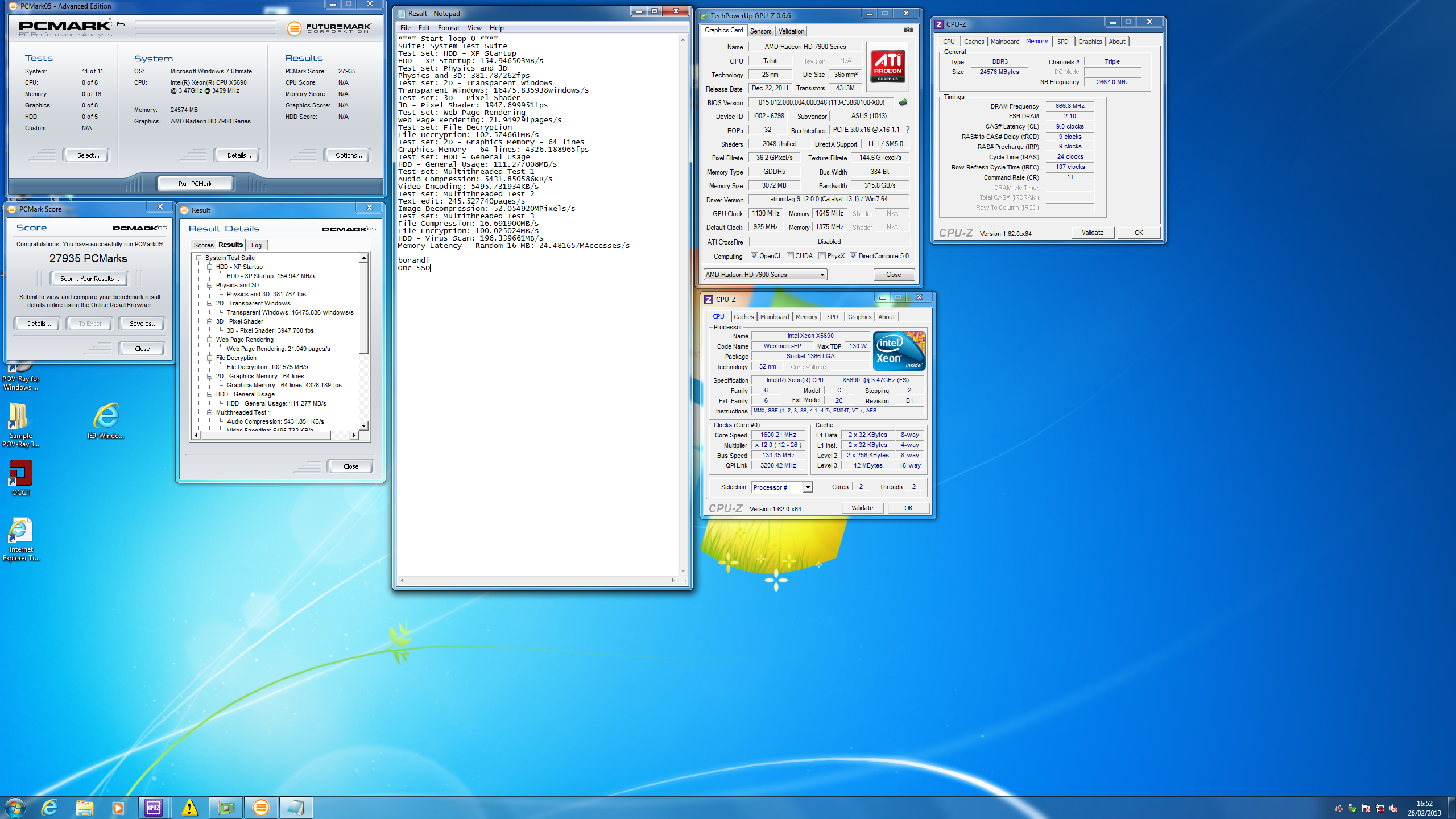Collapse the 3D - Pixel Shader node
This screenshot has height=819, width=1456.
(209, 321)
